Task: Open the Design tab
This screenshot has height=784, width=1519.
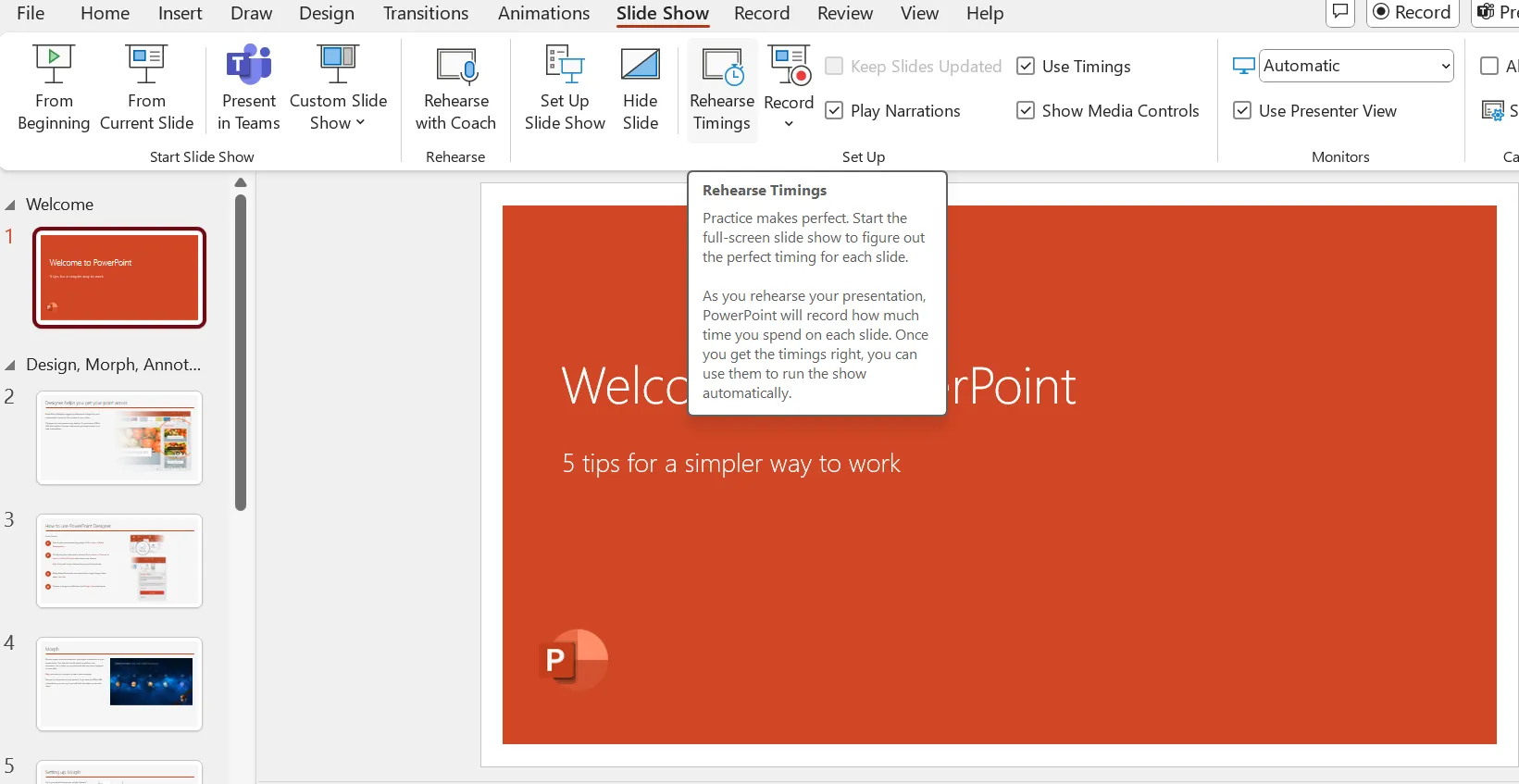Action: pyautogui.click(x=326, y=13)
